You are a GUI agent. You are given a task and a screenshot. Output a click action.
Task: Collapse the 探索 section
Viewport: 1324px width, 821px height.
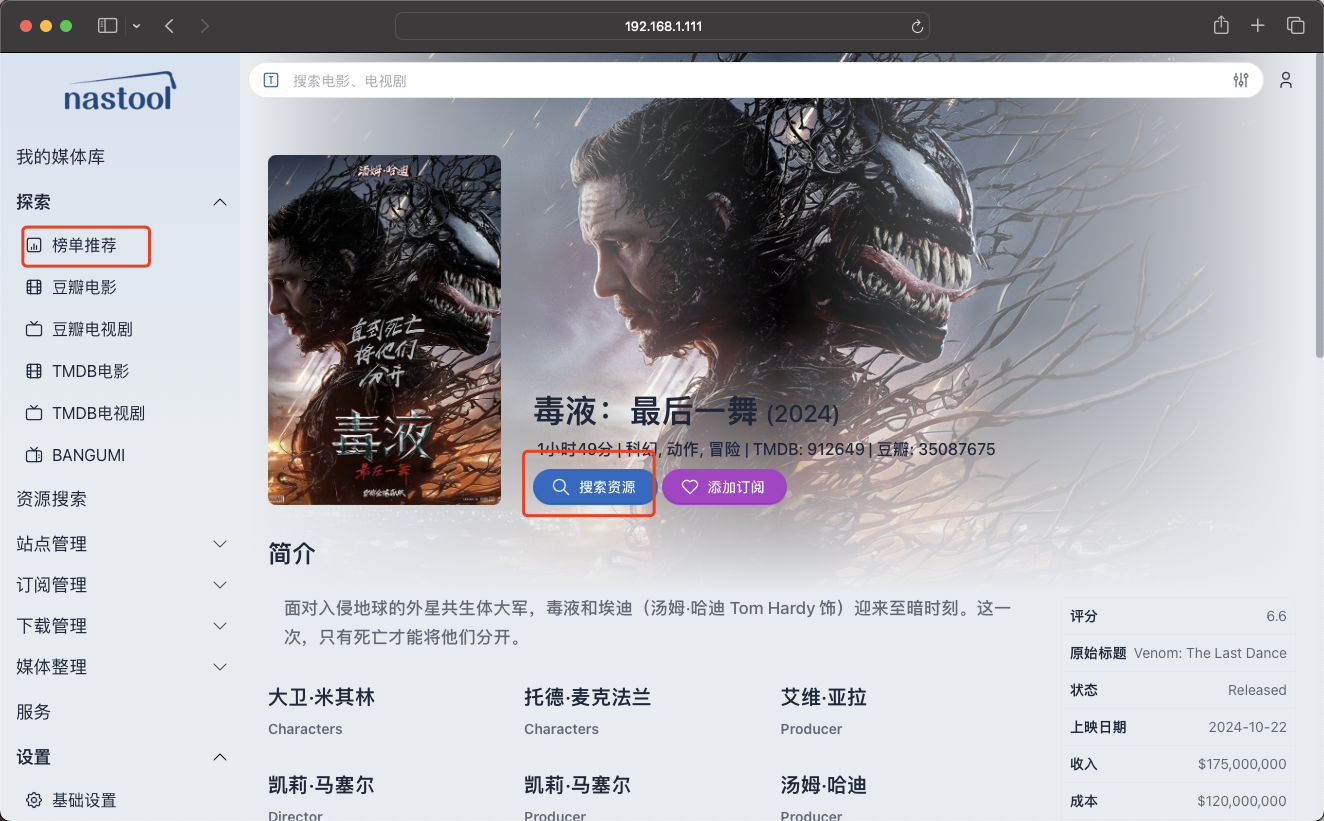coord(221,203)
